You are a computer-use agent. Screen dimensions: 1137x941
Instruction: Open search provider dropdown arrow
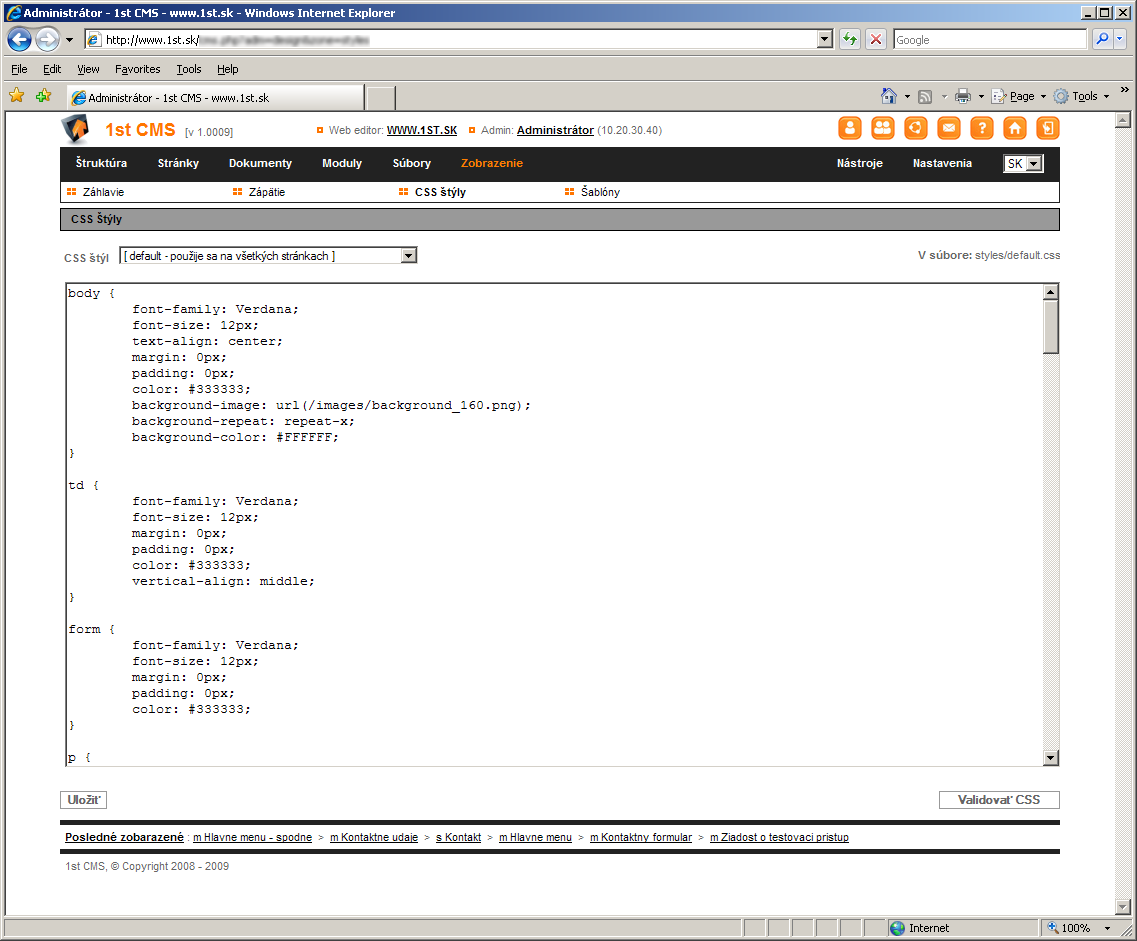pyautogui.click(x=1120, y=39)
